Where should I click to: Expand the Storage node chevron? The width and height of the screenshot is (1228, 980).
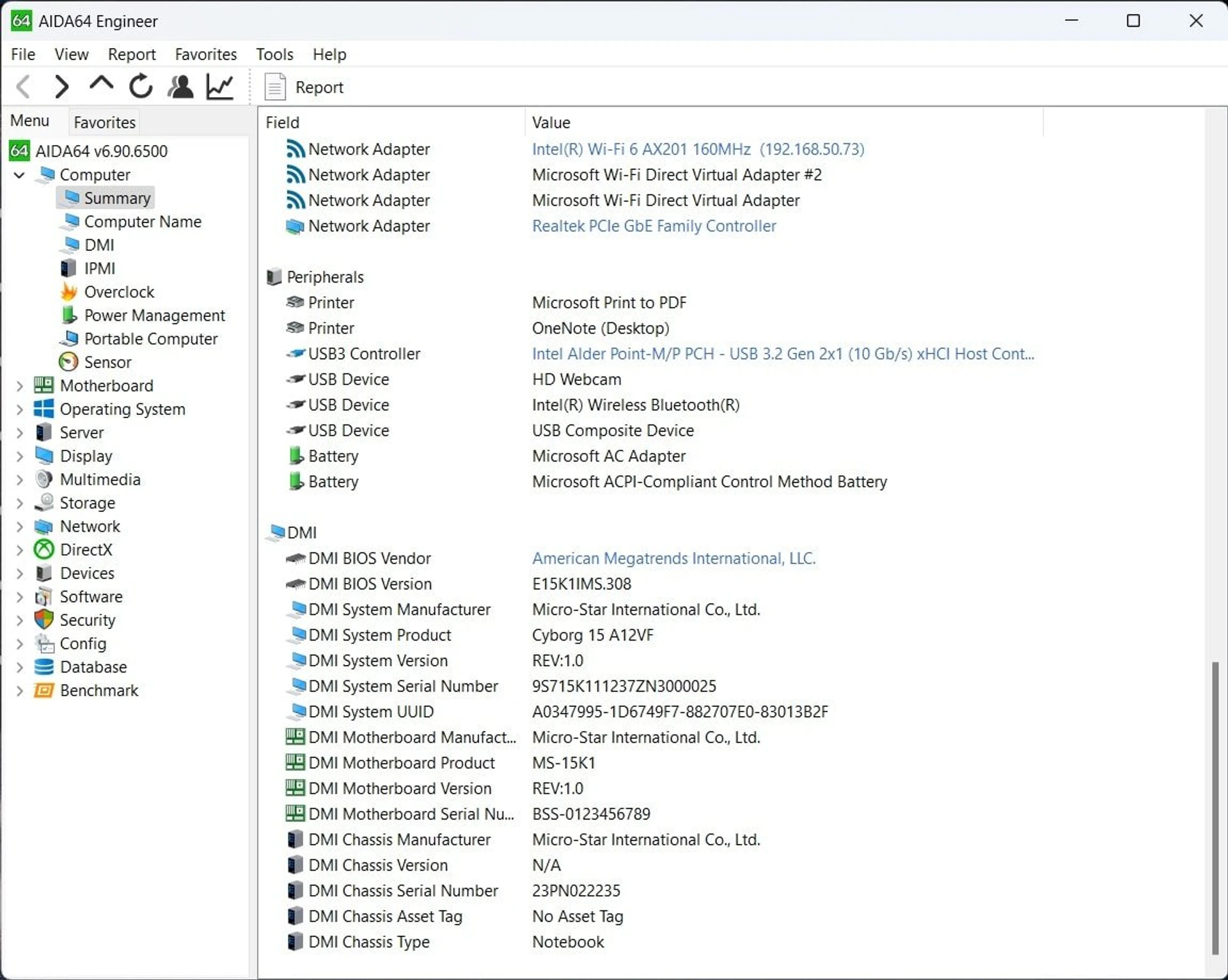tap(19, 503)
